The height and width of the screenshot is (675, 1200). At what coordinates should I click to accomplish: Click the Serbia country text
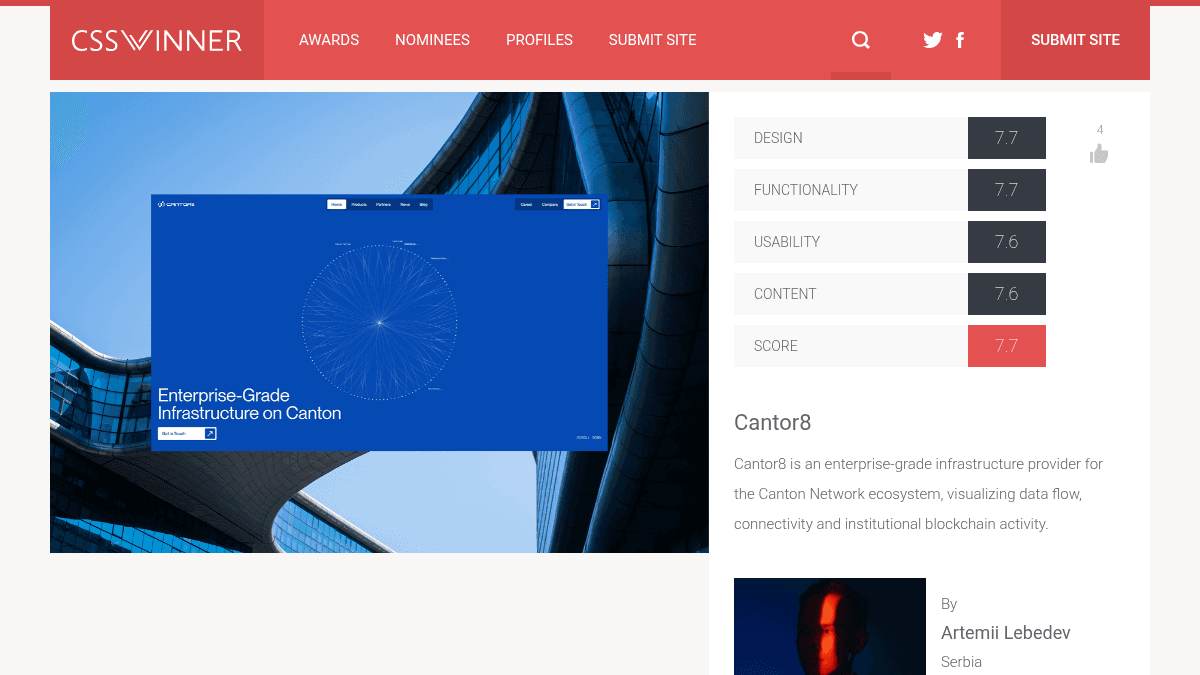[961, 662]
